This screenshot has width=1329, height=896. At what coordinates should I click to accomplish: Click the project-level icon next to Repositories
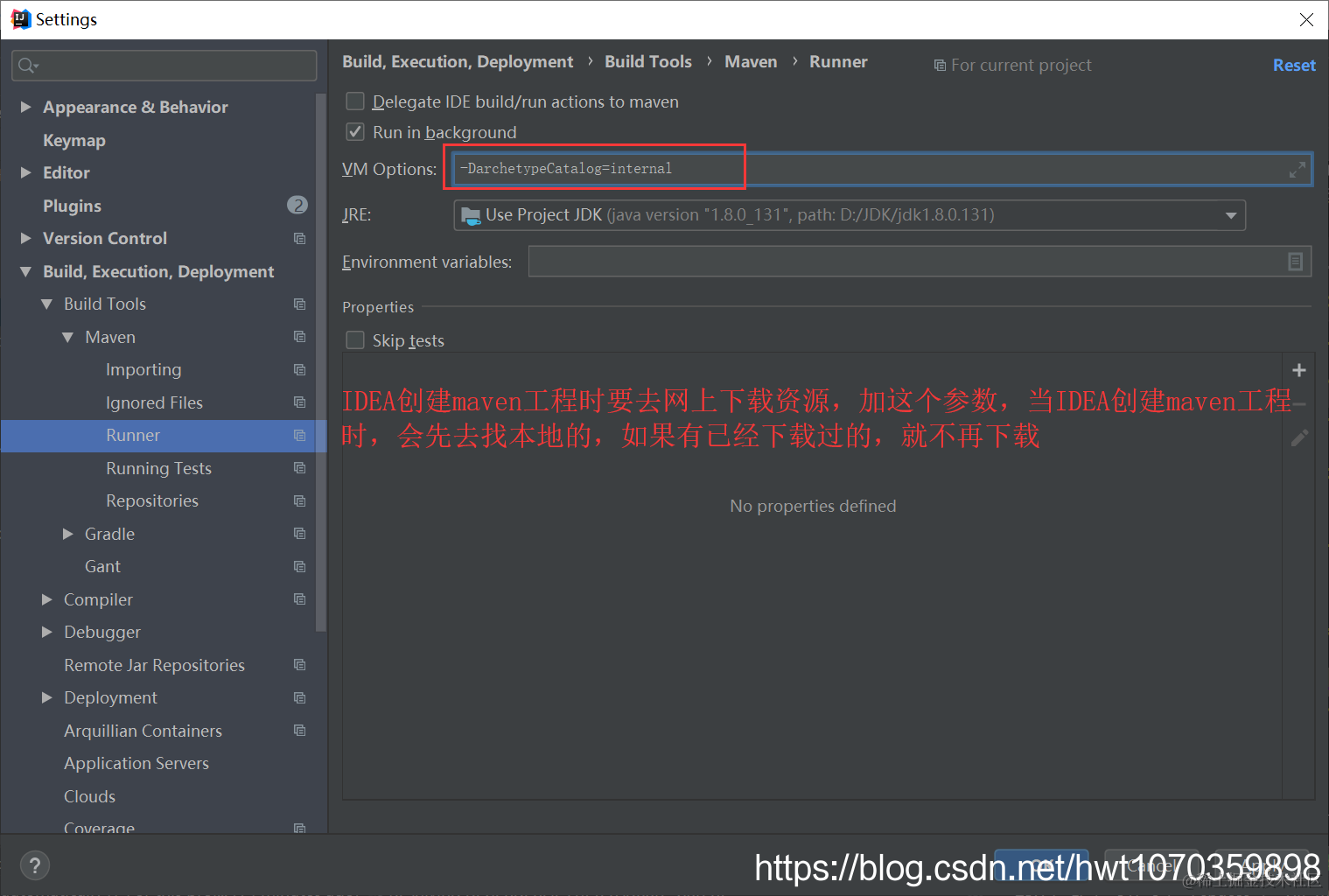tap(299, 500)
